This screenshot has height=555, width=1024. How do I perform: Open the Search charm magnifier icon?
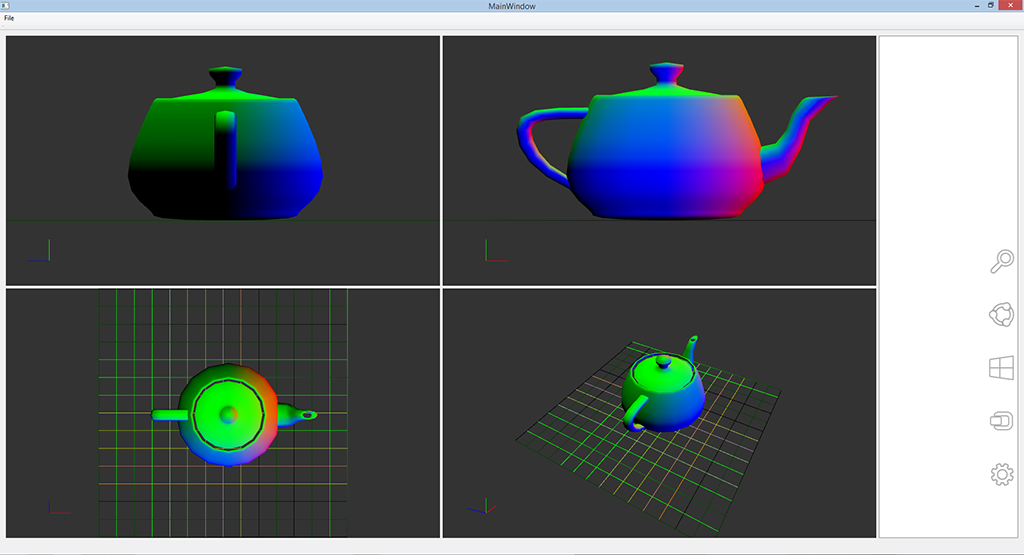pyautogui.click(x=1002, y=261)
